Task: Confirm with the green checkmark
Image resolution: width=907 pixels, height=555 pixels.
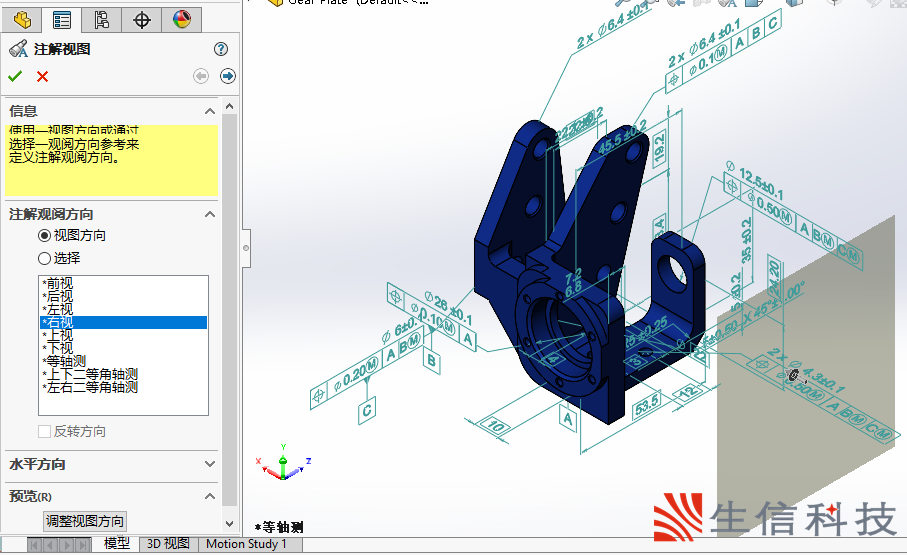Action: [x=15, y=76]
